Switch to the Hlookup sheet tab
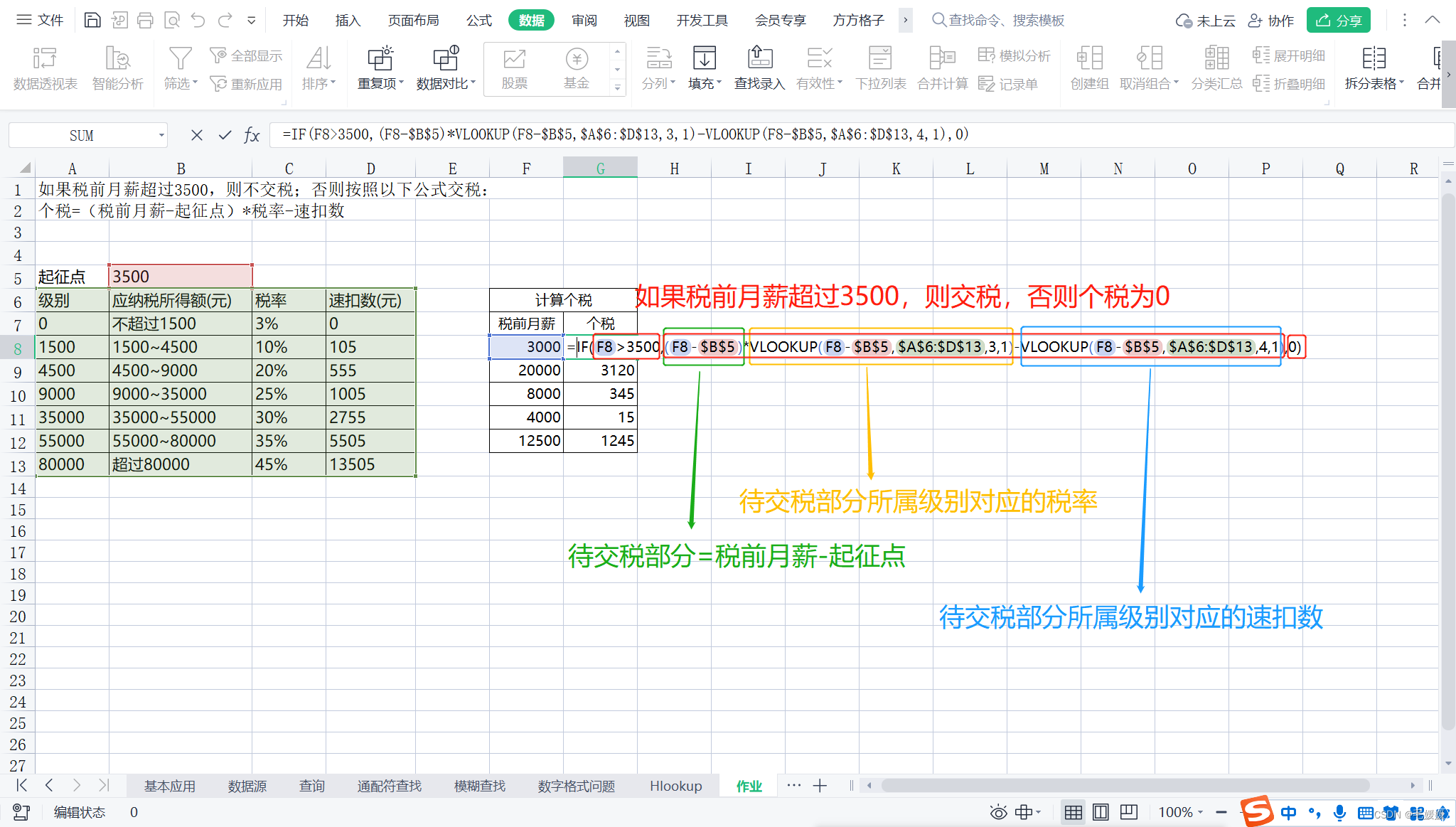Image resolution: width=1456 pixels, height=827 pixels. tap(675, 786)
